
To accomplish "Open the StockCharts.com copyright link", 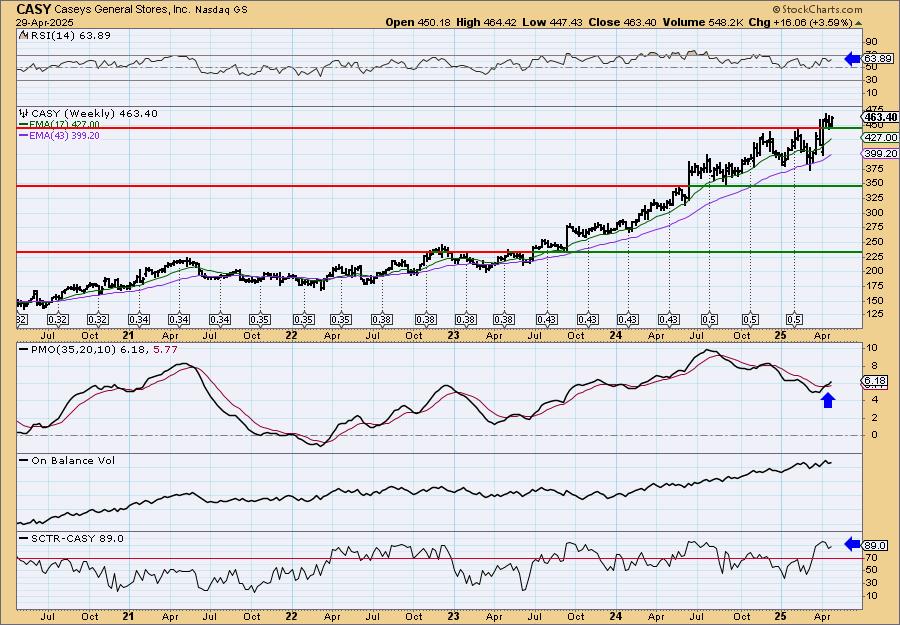I will (x=817, y=9).
